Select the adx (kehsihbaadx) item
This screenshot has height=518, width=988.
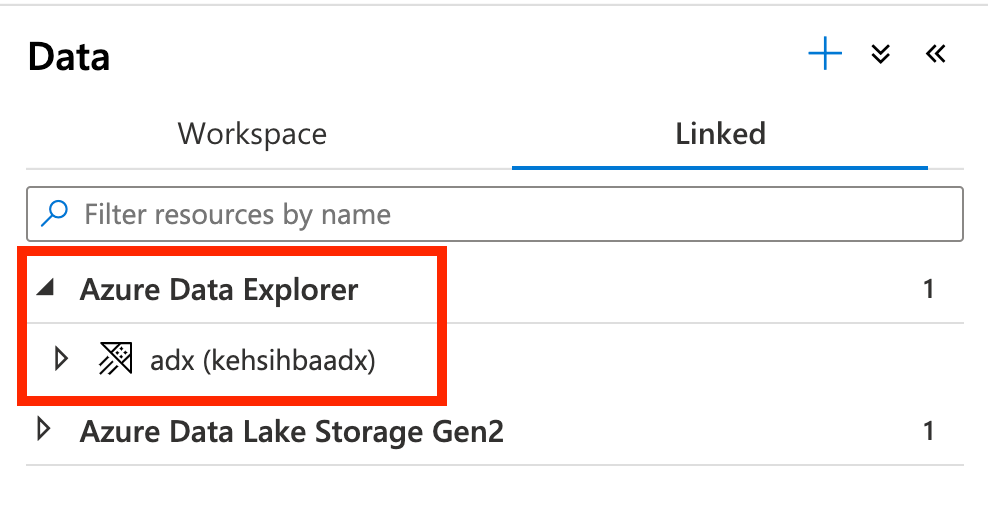tap(262, 360)
